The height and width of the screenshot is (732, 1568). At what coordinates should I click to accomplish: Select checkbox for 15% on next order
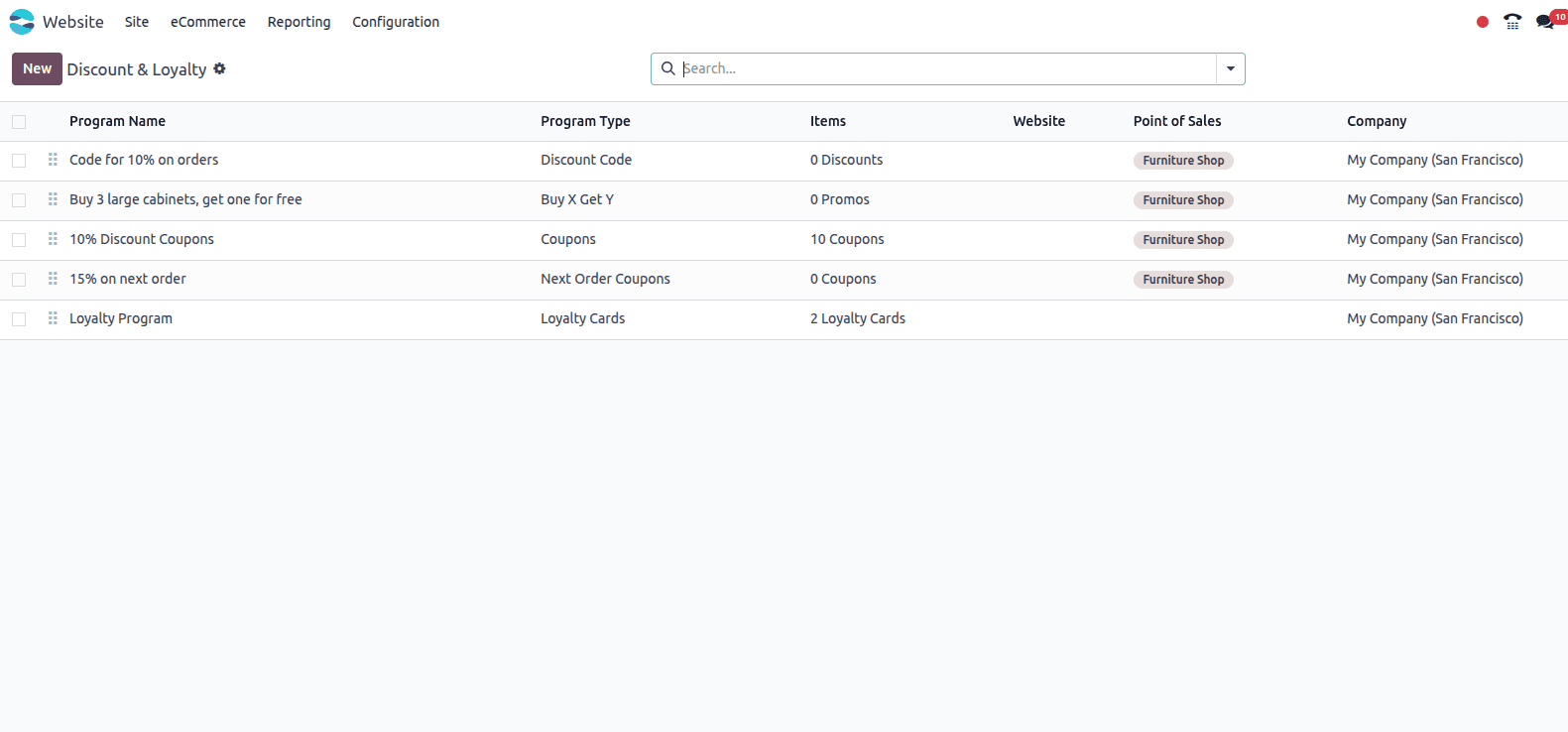[19, 280]
